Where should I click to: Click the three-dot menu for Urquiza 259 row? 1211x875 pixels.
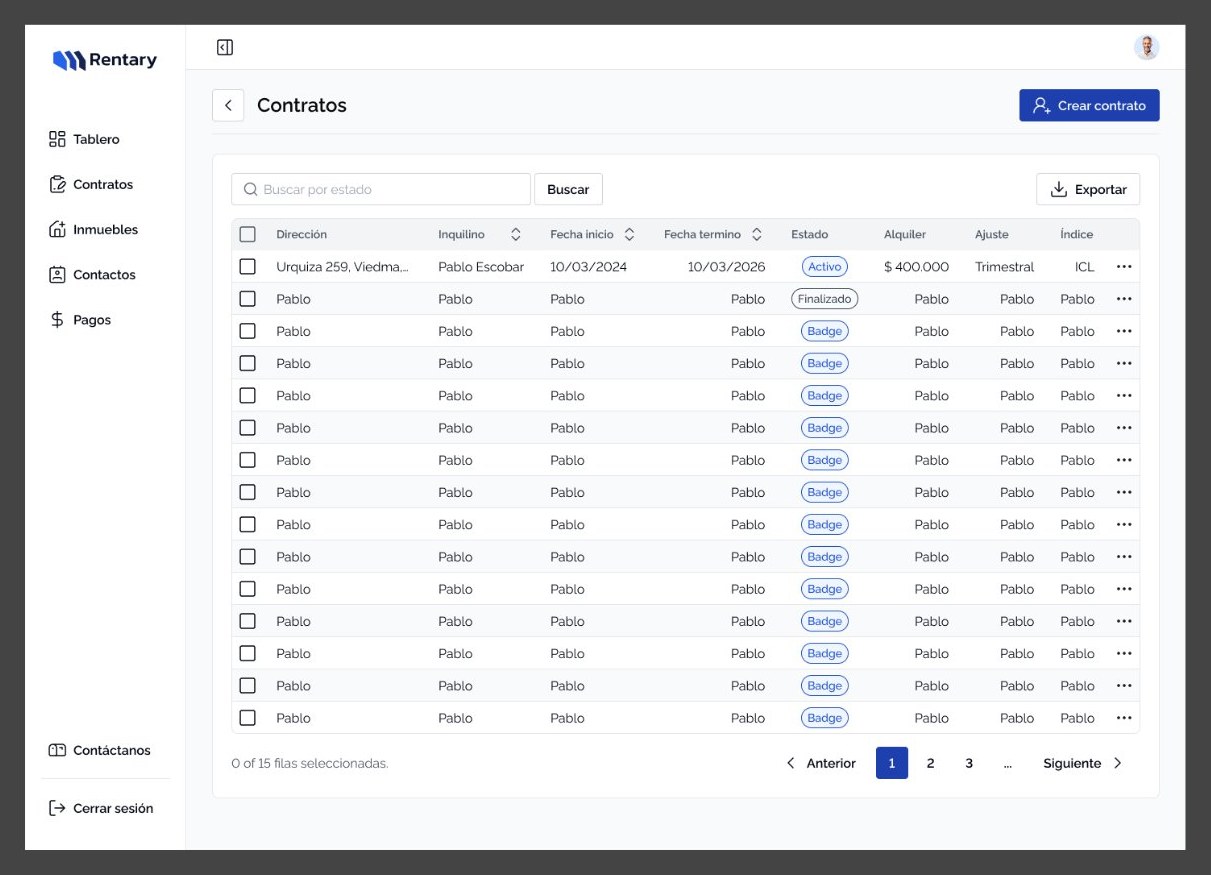(x=1124, y=267)
